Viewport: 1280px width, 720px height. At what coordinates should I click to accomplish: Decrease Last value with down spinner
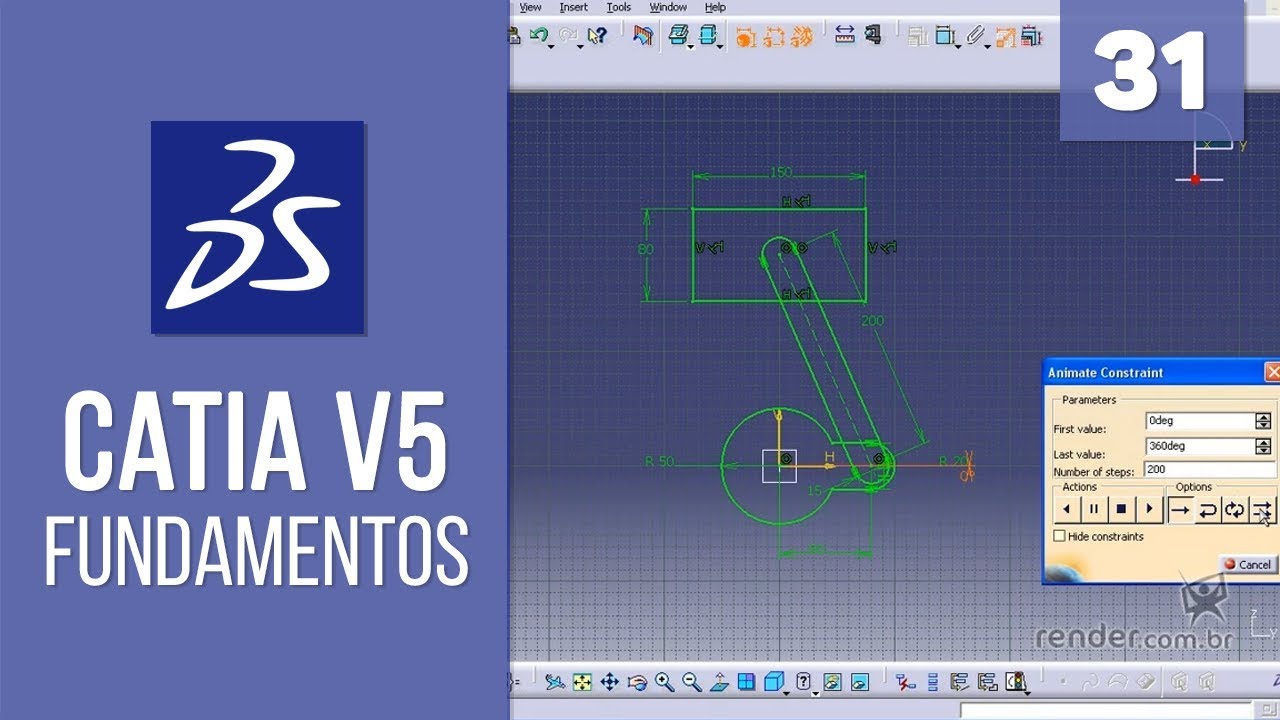tap(1264, 451)
